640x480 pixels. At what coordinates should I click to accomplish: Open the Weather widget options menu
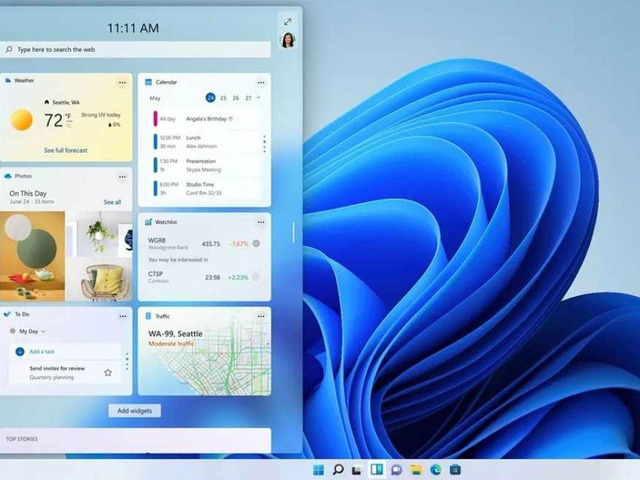point(122,81)
